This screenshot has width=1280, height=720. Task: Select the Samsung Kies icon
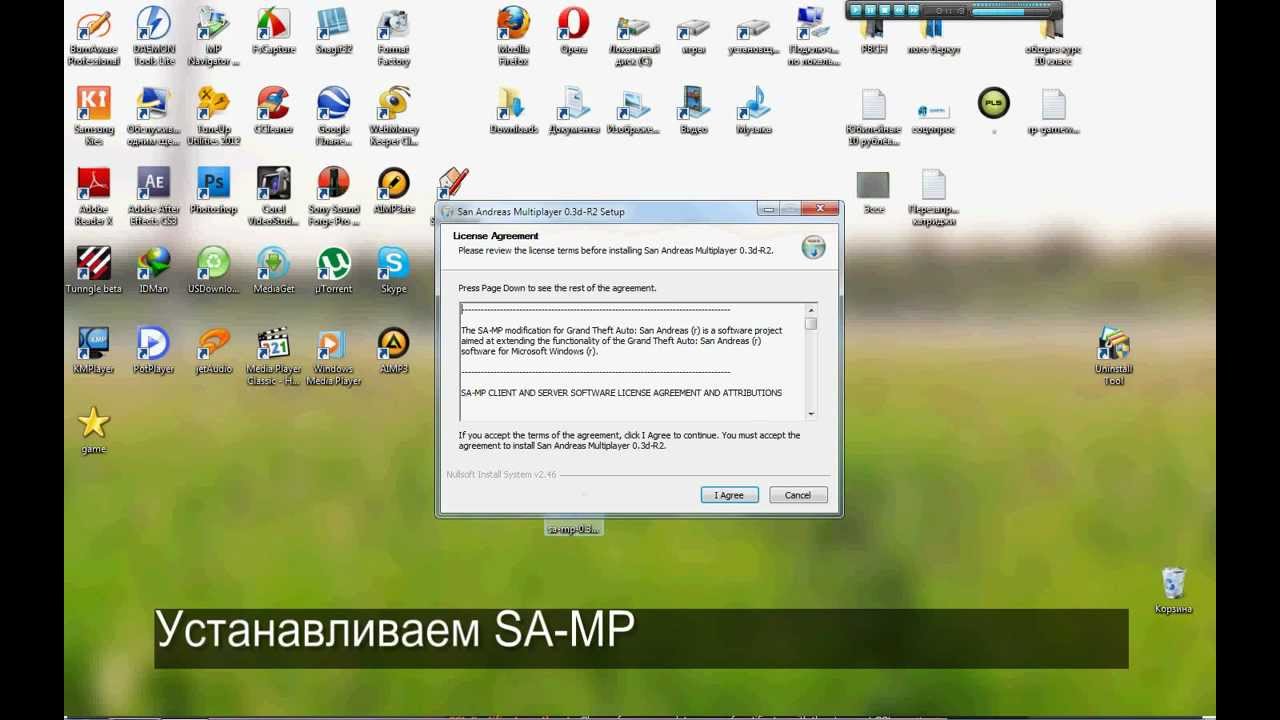coord(93,115)
